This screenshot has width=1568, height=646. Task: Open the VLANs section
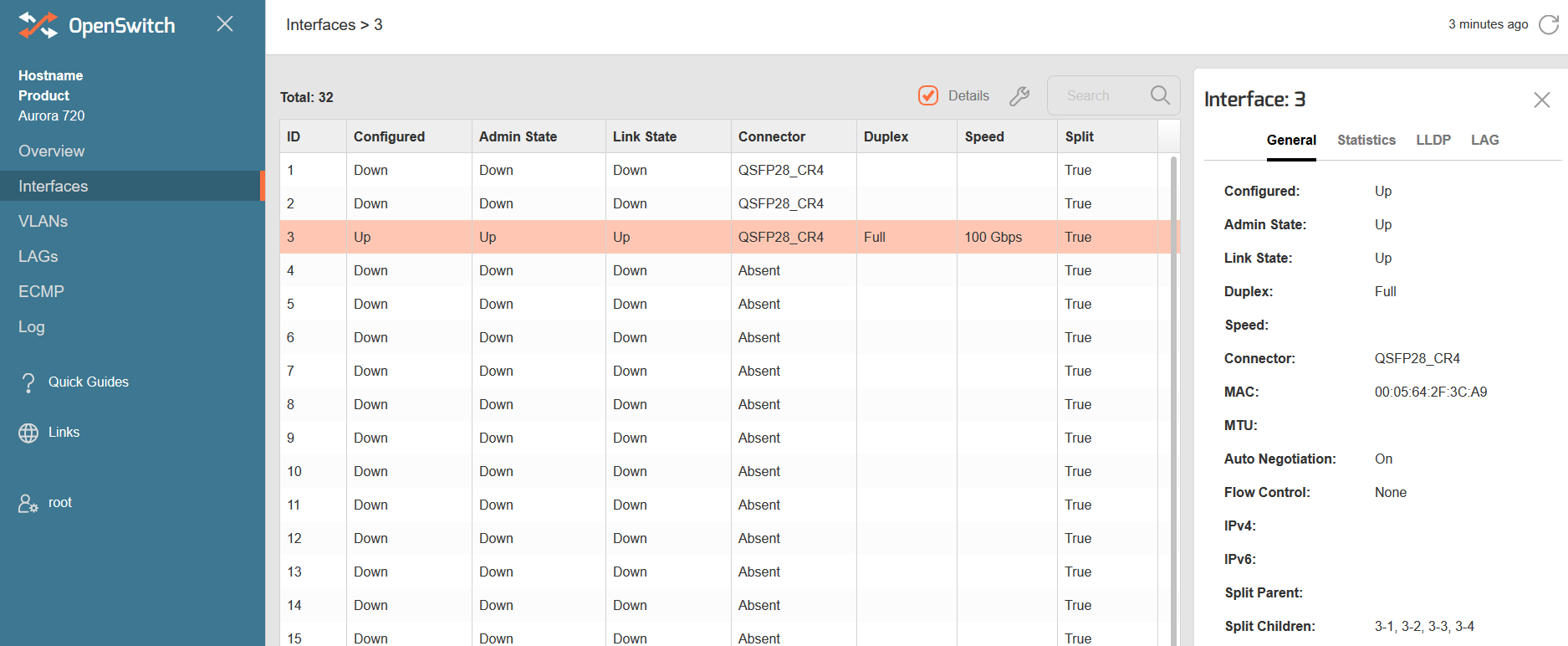43,222
